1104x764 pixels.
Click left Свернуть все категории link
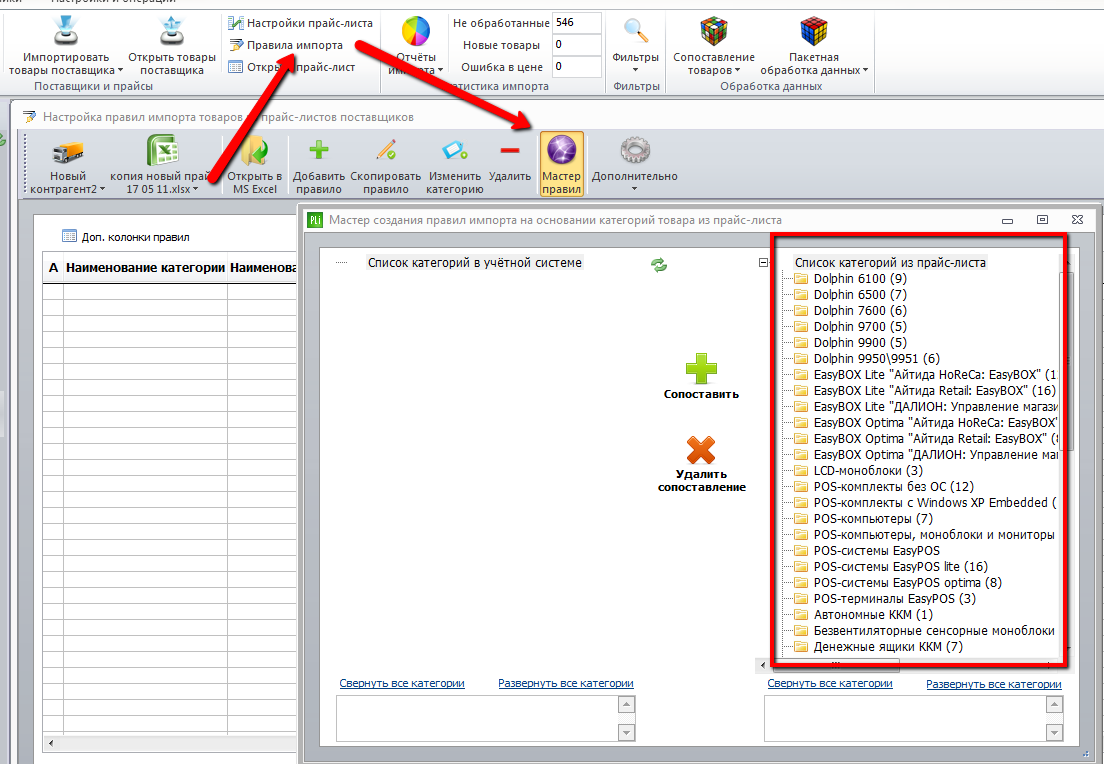click(402, 683)
